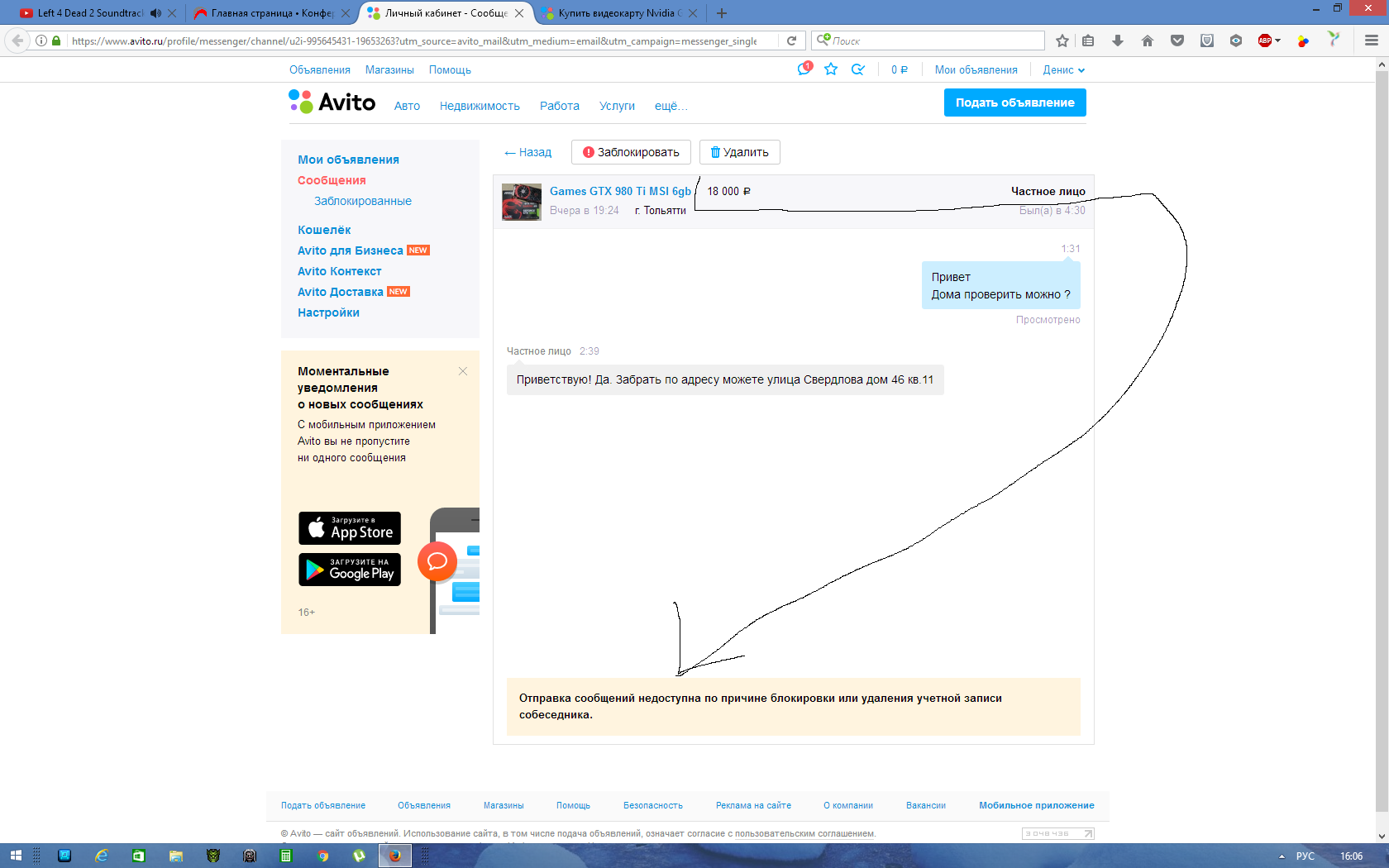Click the Удалить button

pos(740,152)
